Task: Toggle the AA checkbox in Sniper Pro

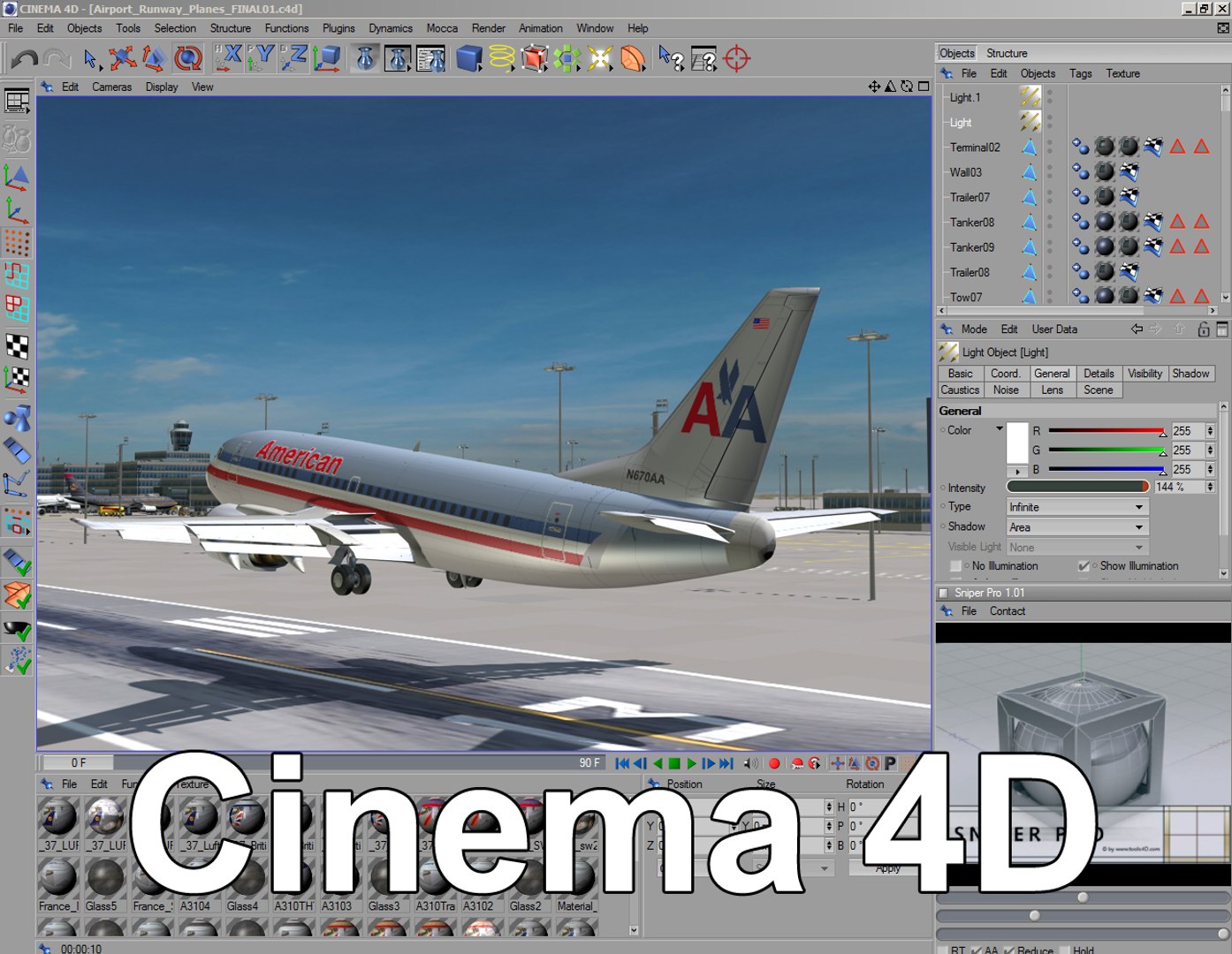Action: pos(977,950)
